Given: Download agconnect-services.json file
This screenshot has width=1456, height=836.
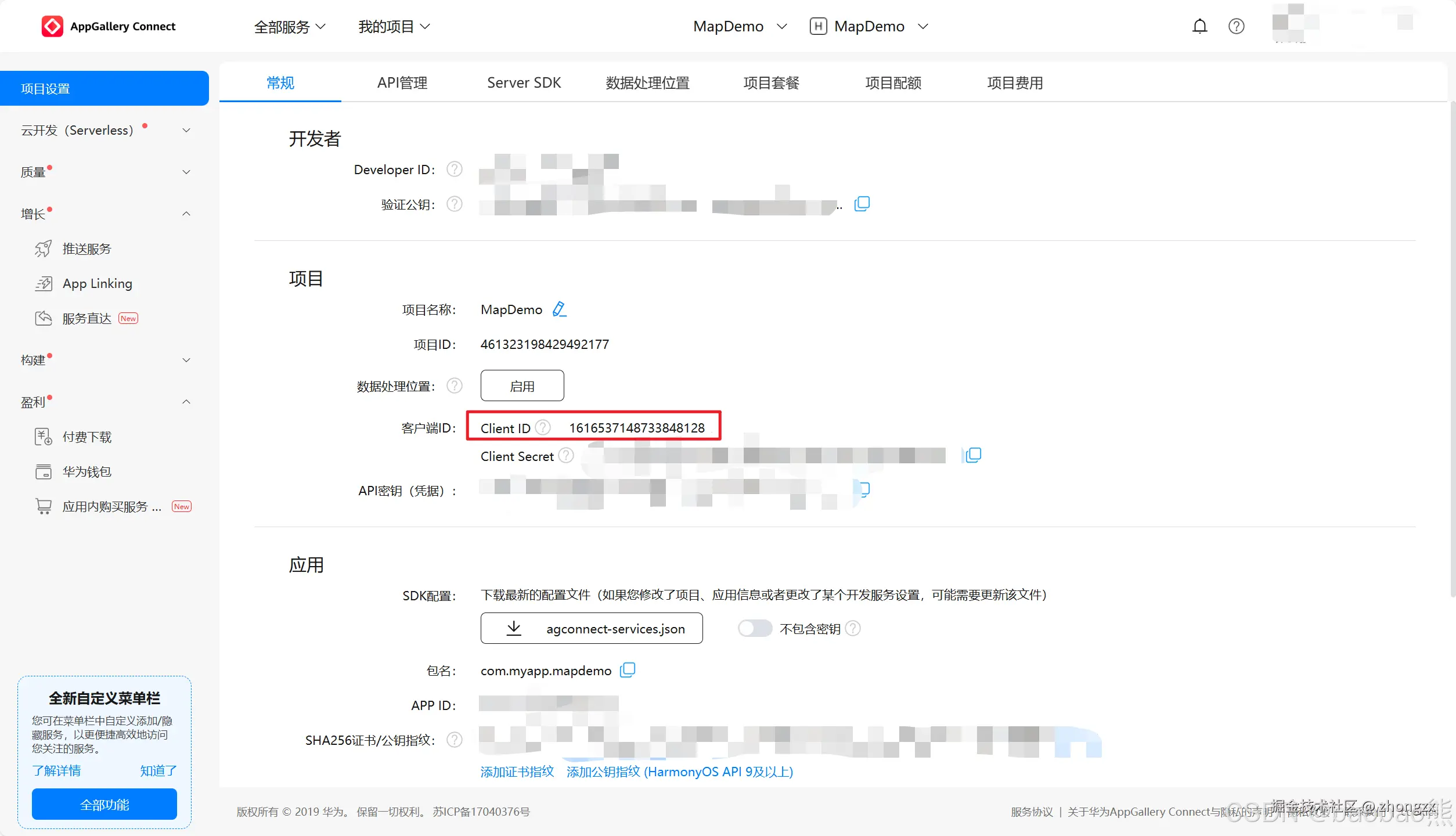Looking at the screenshot, I should tap(592, 629).
